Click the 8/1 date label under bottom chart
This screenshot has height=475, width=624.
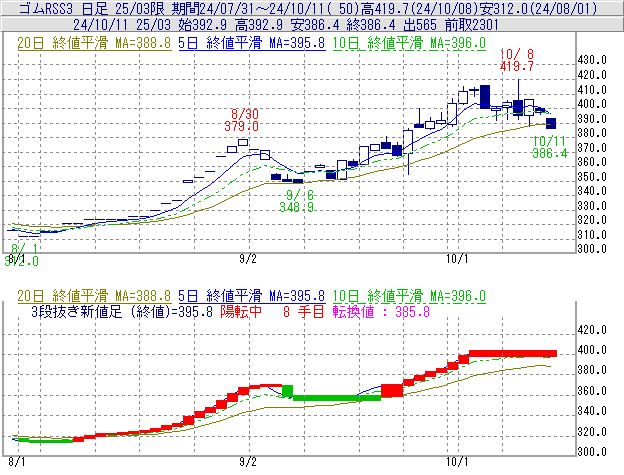[x=17, y=462]
